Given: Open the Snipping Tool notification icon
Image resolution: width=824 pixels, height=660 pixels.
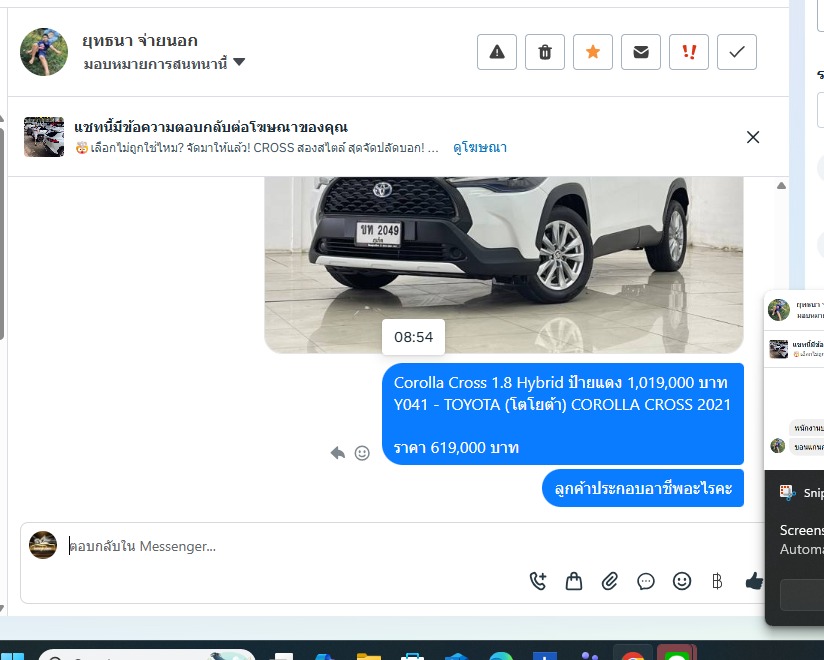Looking at the screenshot, I should pos(787,492).
